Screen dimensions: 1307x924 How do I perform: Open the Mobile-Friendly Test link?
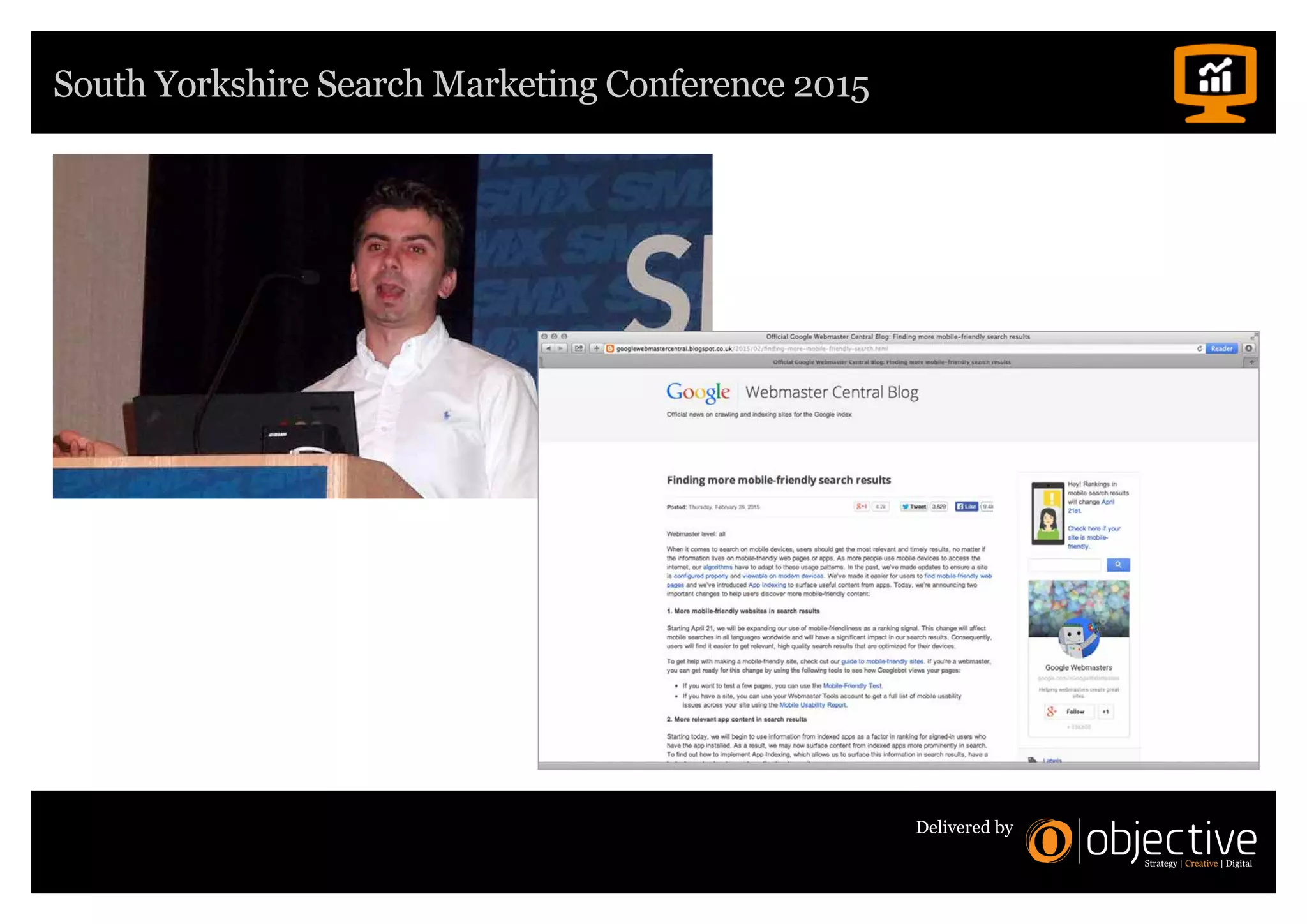[x=852, y=686]
